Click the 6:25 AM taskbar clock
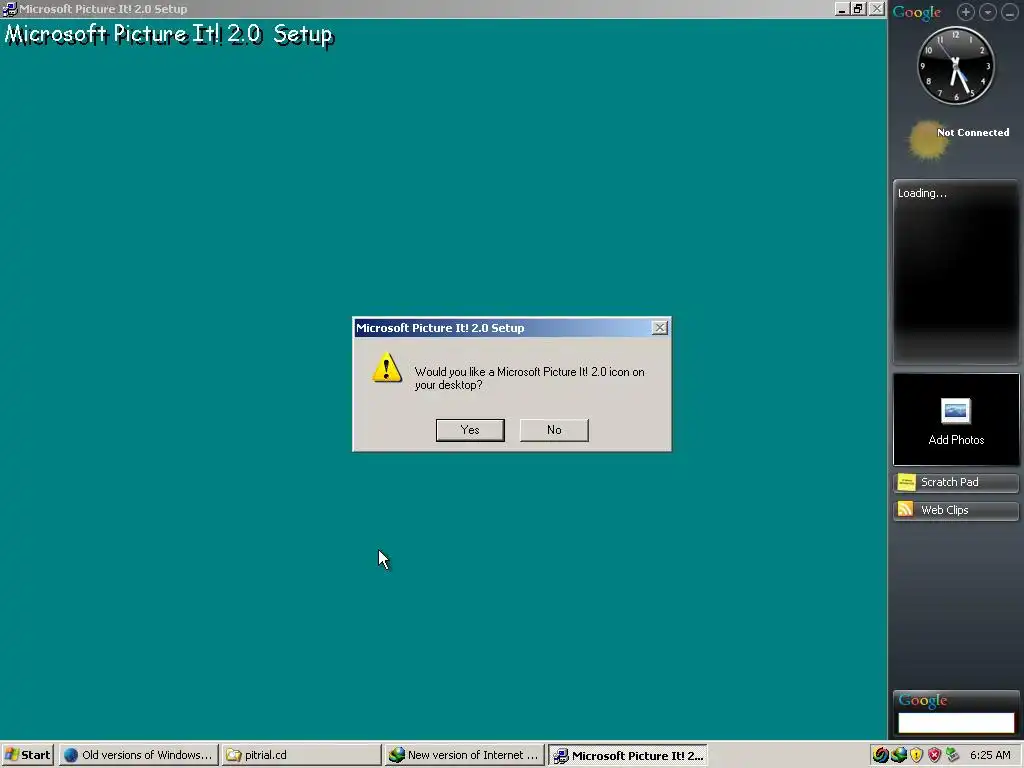1024x768 pixels. pyautogui.click(x=990, y=755)
